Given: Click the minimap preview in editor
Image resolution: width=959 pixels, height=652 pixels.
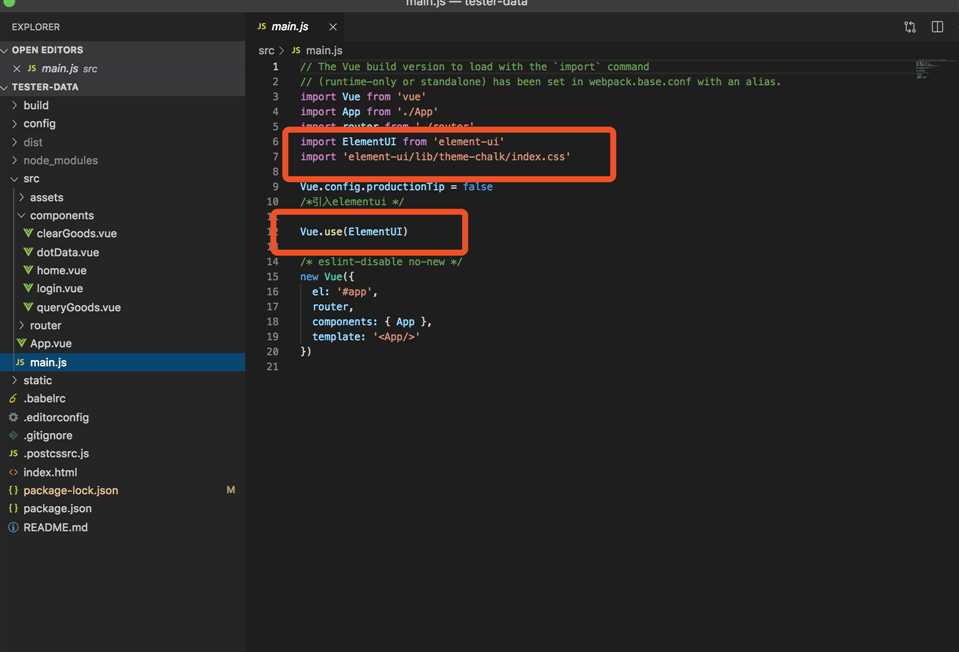Looking at the screenshot, I should (930, 69).
